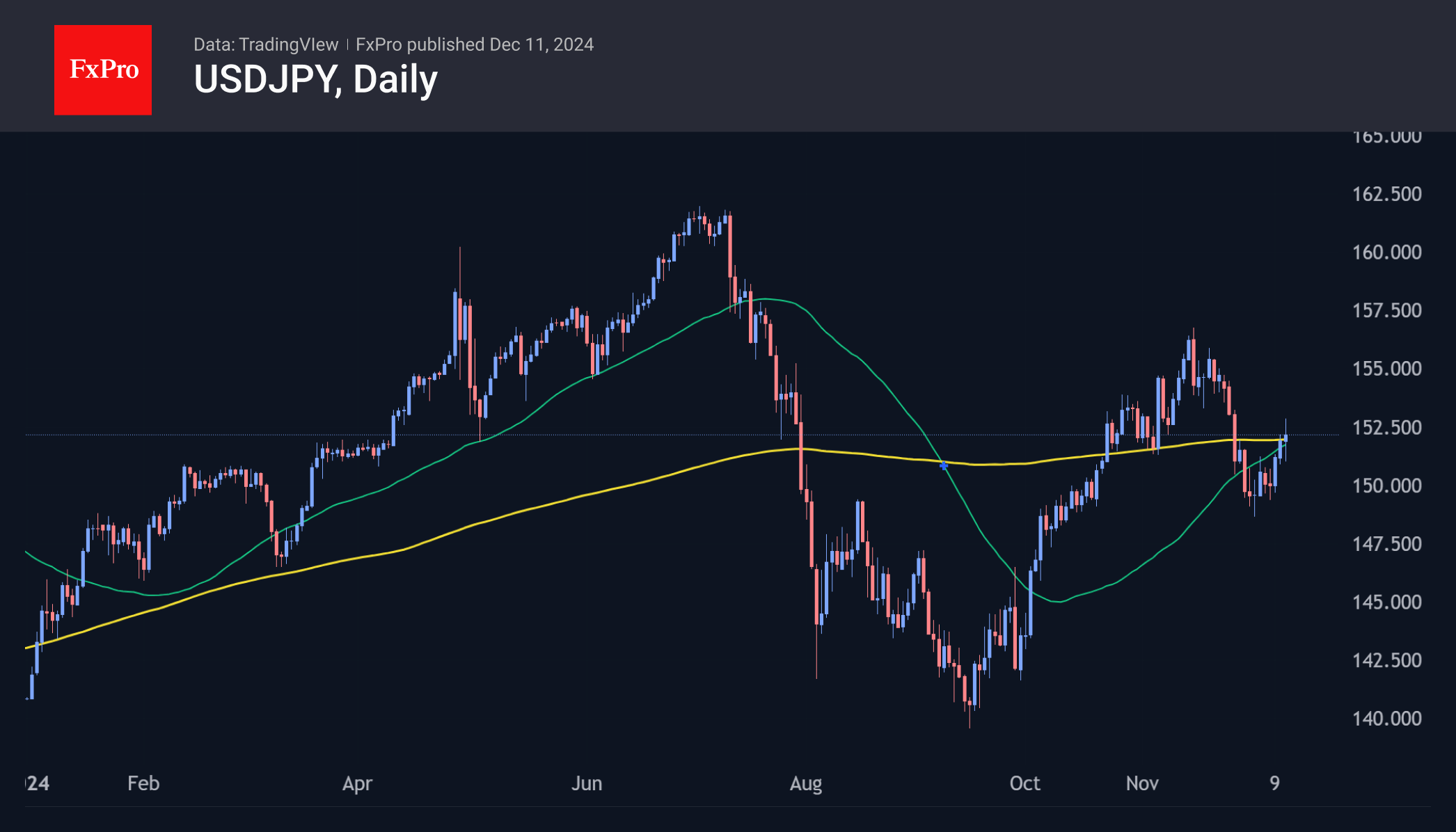Image resolution: width=1456 pixels, height=832 pixels.
Task: Select the 9 date label on the time axis
Action: click(x=1274, y=783)
